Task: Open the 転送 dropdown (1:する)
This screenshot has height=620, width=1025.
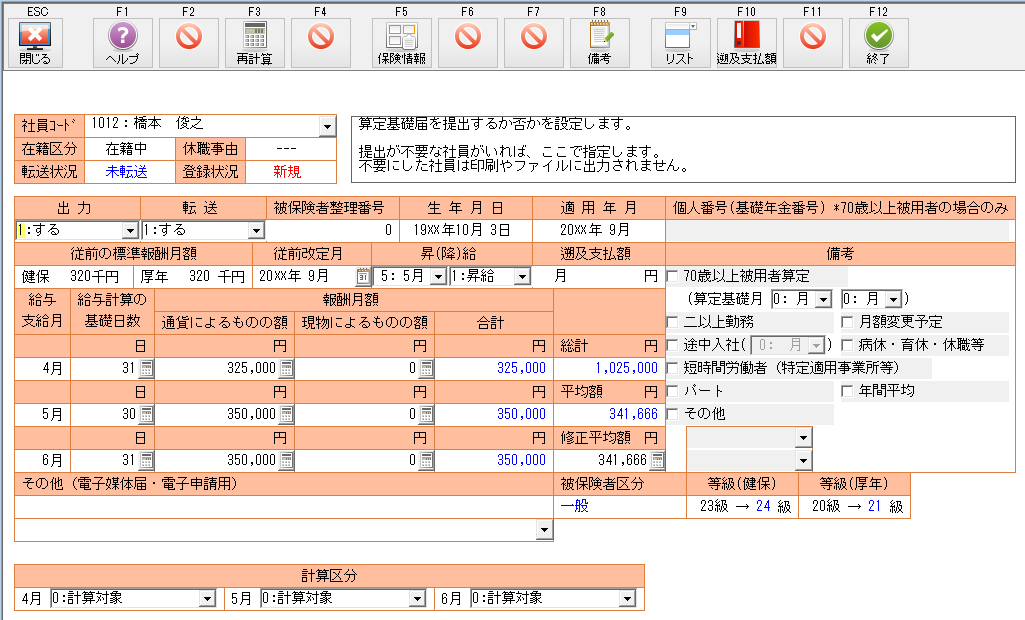Action: tap(256, 230)
